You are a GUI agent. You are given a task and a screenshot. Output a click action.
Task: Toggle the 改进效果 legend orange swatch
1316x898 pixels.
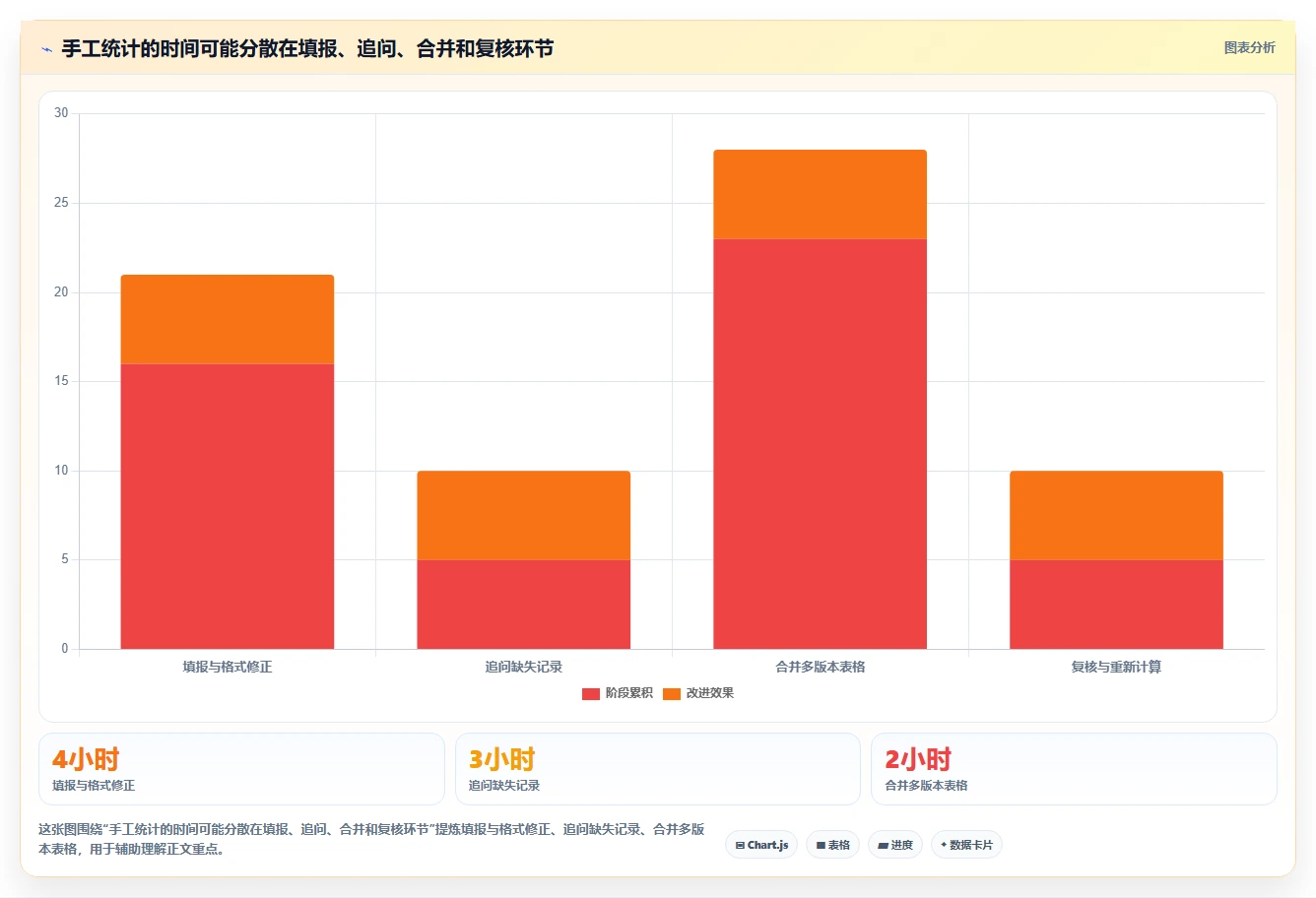coord(672,693)
